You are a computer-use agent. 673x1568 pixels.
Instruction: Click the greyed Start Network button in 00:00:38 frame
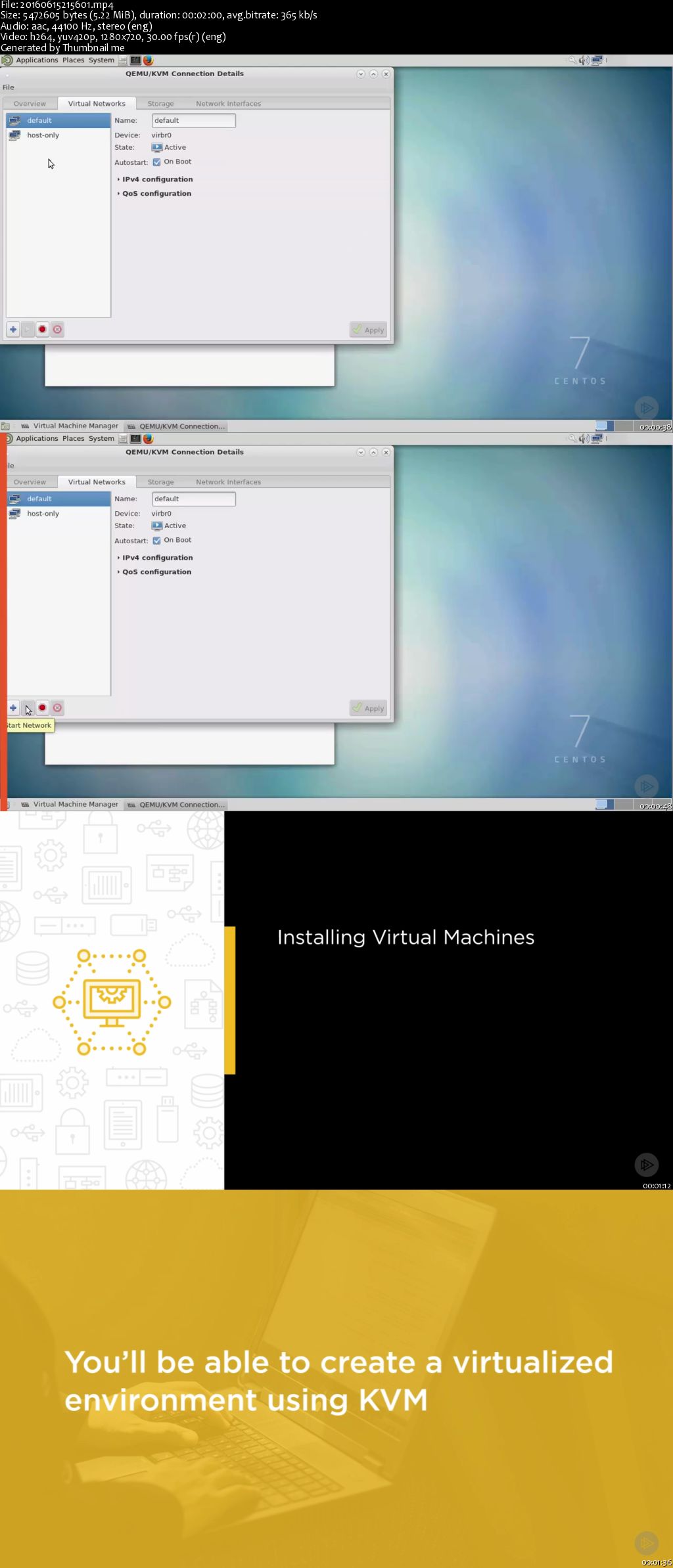click(x=28, y=329)
